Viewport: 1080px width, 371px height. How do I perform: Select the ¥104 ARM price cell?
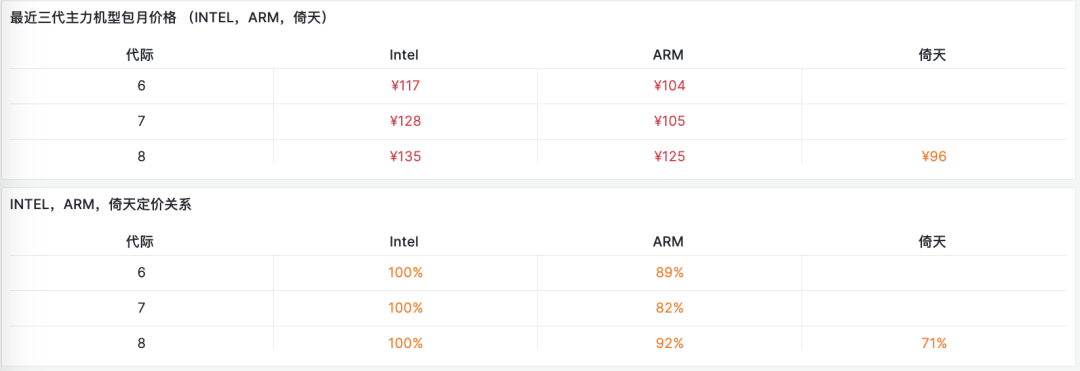[x=669, y=86]
